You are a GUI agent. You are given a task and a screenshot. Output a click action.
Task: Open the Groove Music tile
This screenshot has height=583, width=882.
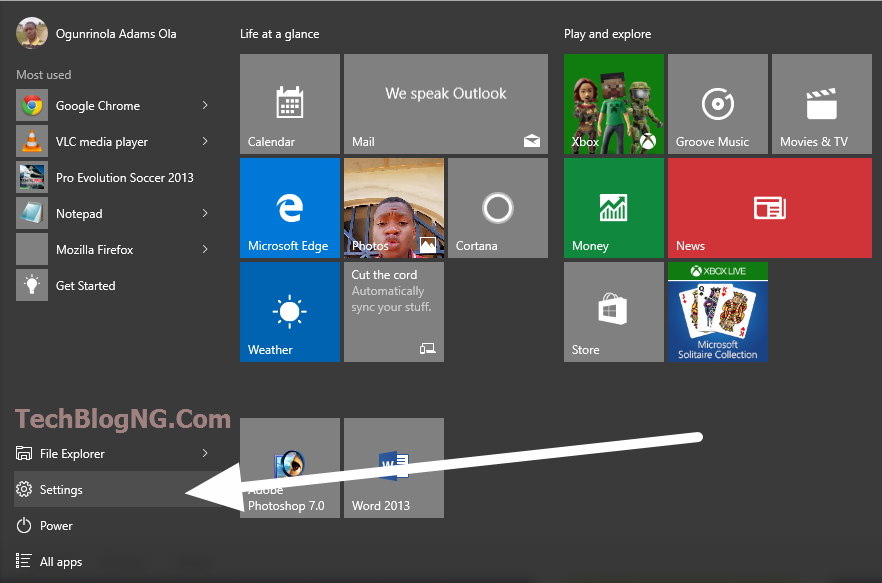point(718,104)
